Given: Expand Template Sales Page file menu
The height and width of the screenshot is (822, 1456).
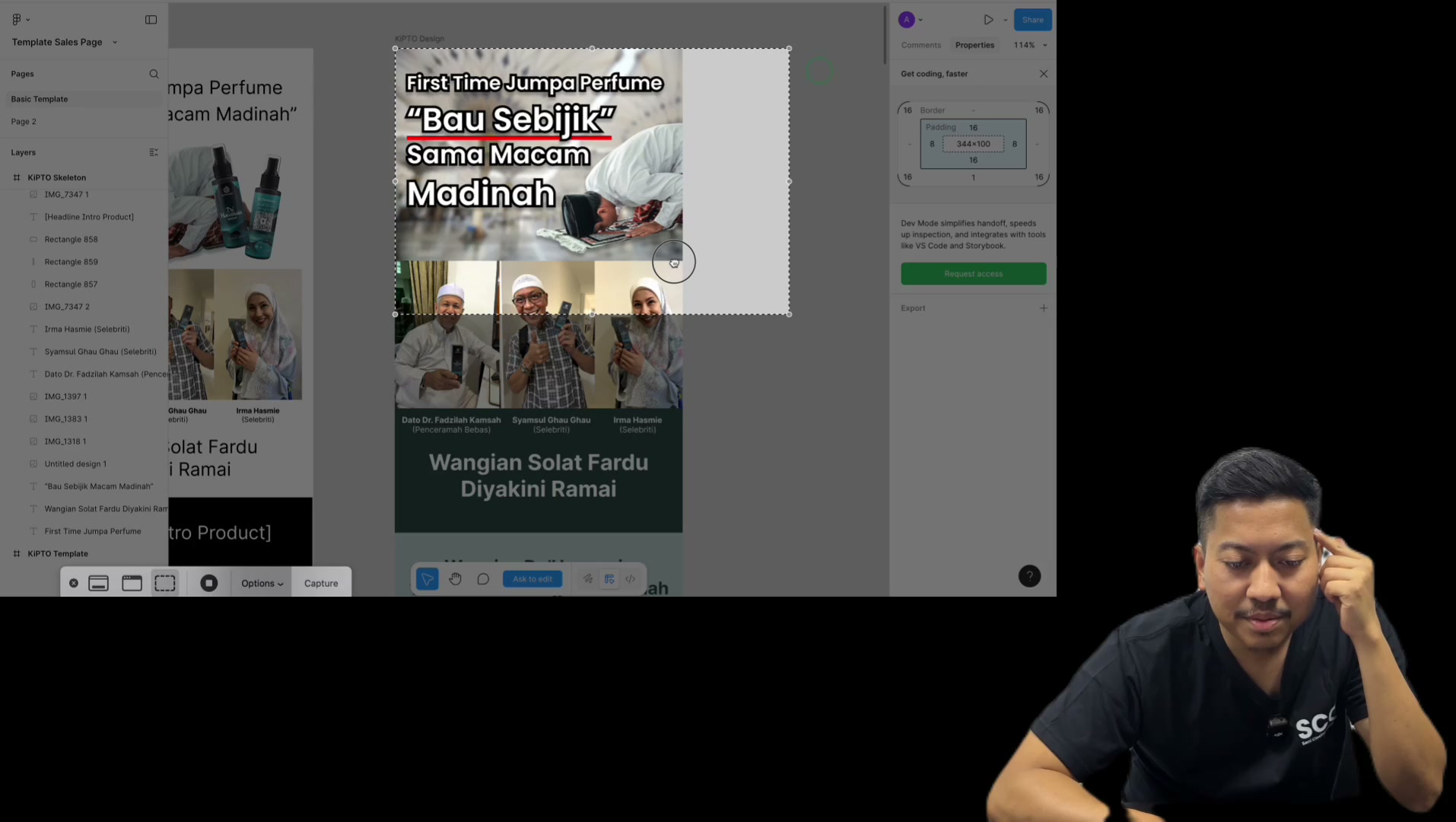Looking at the screenshot, I should coord(65,42).
